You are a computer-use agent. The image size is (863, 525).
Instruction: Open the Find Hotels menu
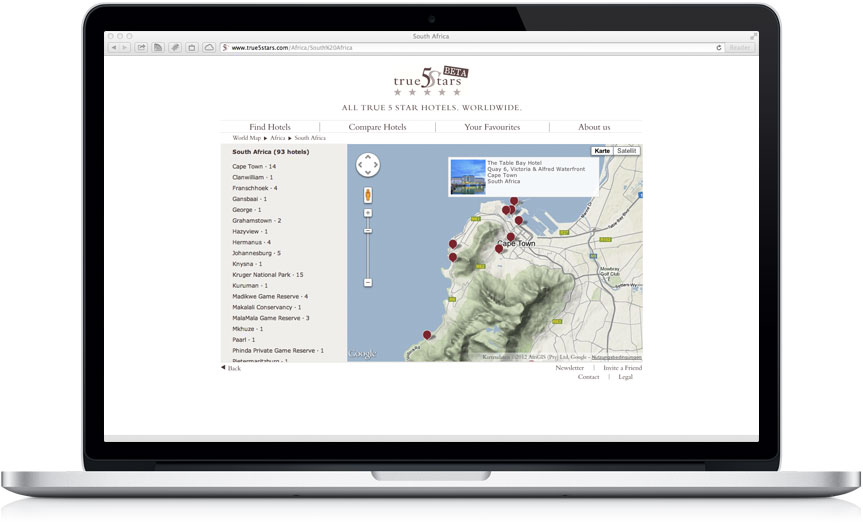[270, 127]
